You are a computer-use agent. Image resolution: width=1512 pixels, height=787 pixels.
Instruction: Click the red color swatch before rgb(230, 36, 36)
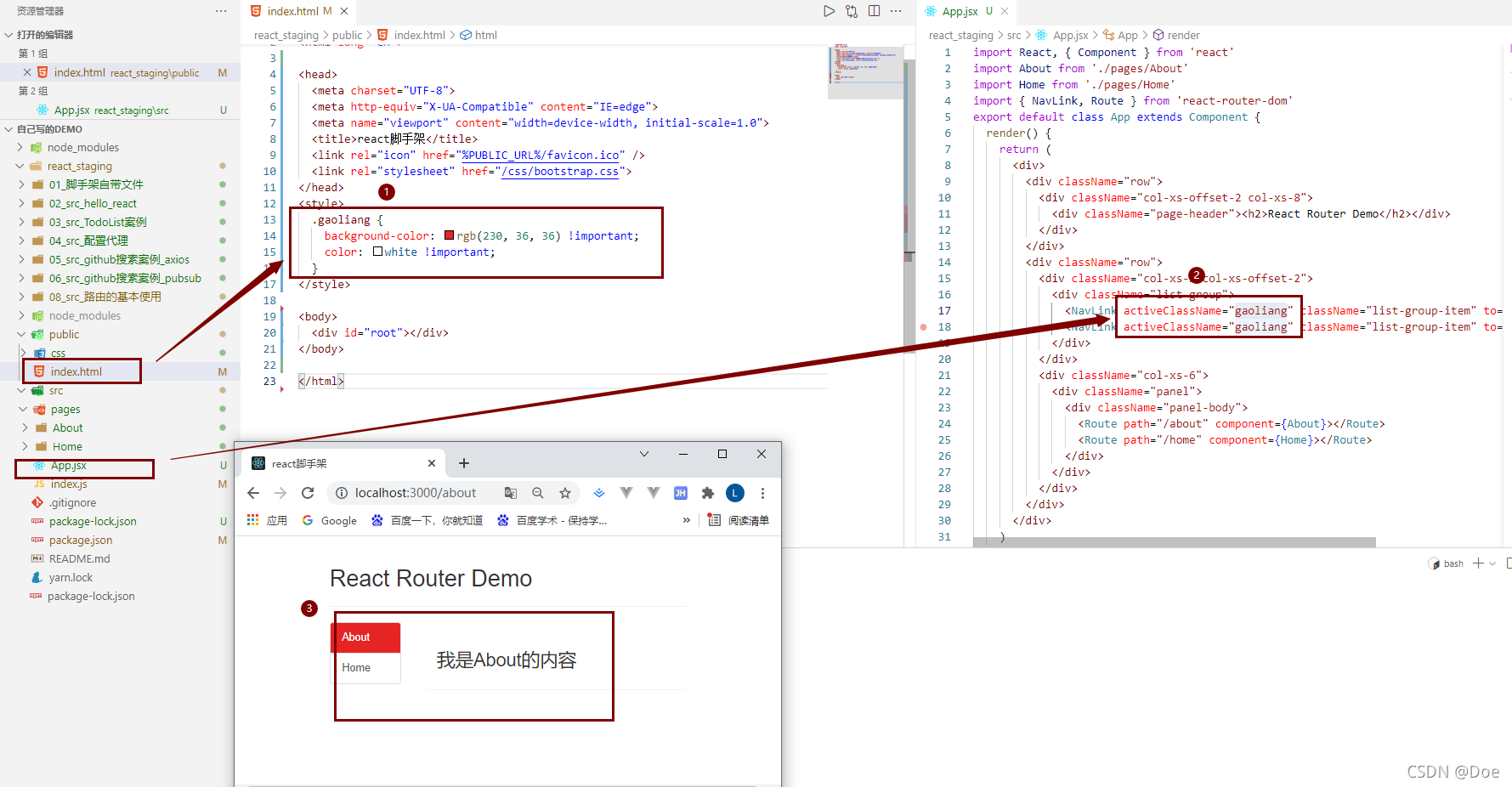(x=450, y=235)
